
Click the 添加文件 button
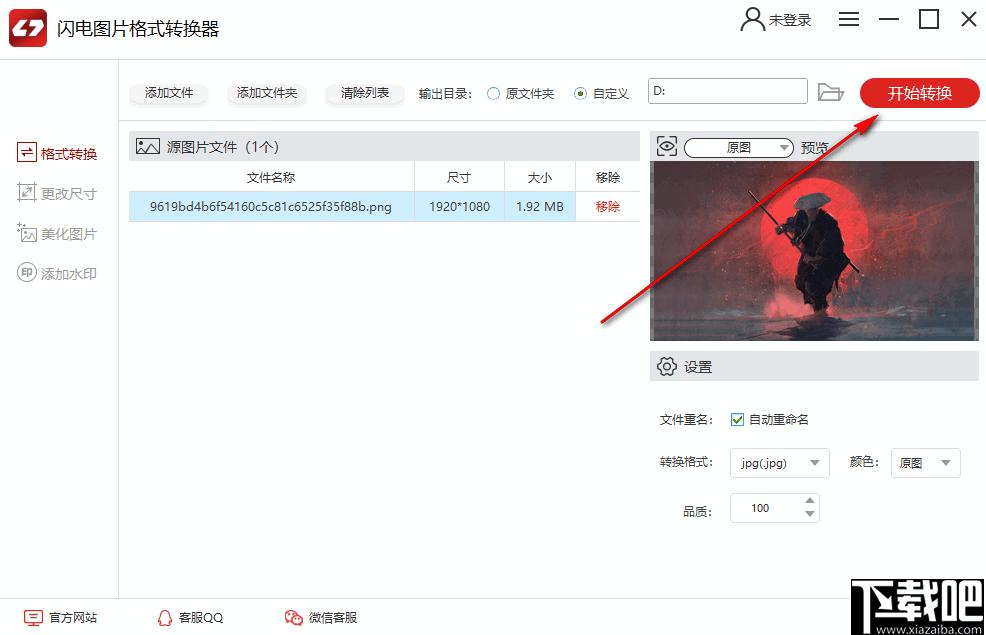(169, 93)
